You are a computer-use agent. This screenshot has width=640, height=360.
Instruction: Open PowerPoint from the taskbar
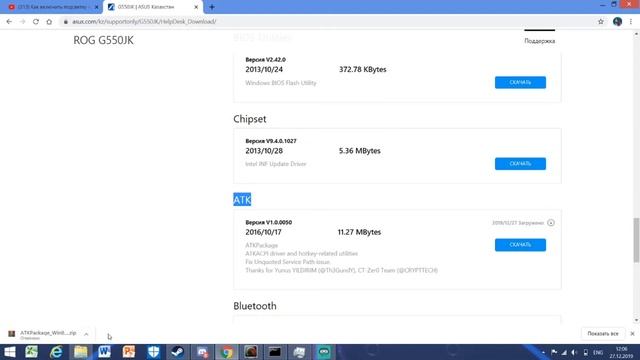coord(129,352)
